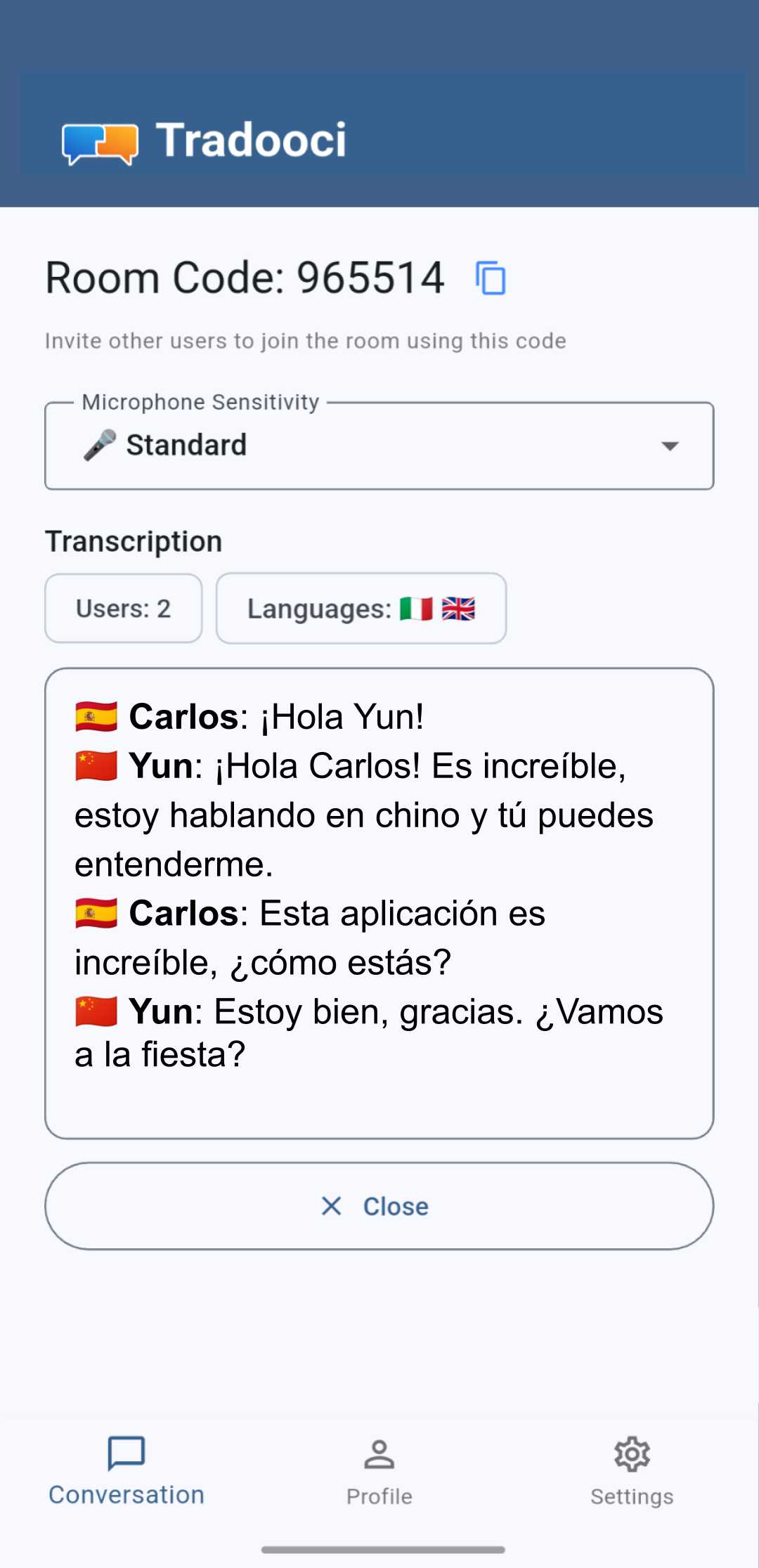Tap the Room Code 965514 text
The width and height of the screenshot is (759, 1568).
245,278
